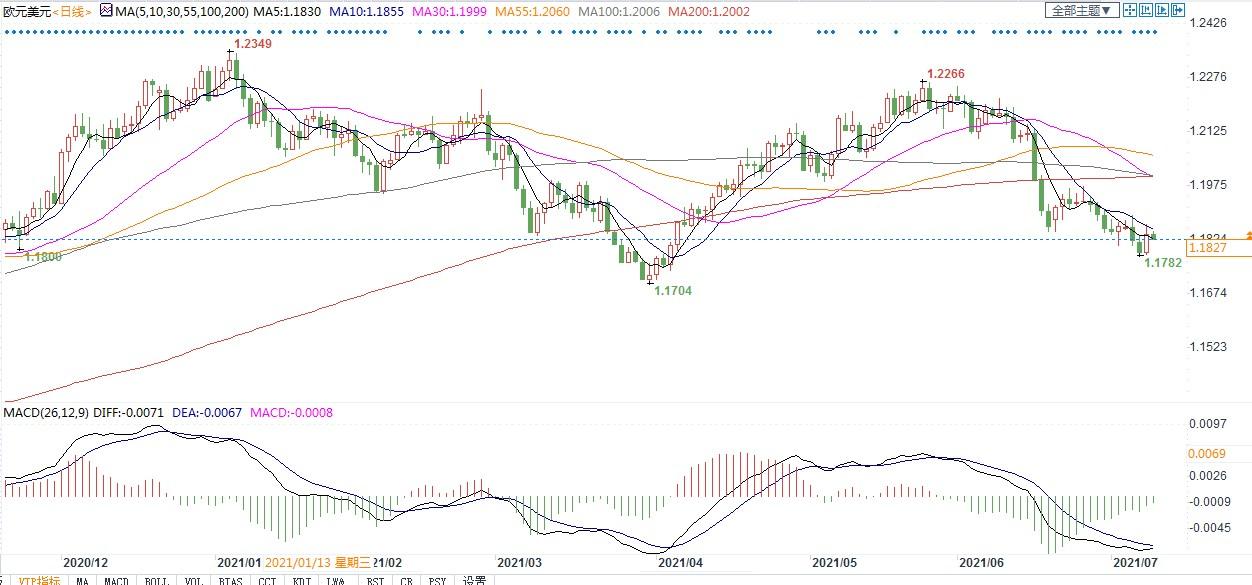Click the 1.1975 price axis value

[1207, 185]
